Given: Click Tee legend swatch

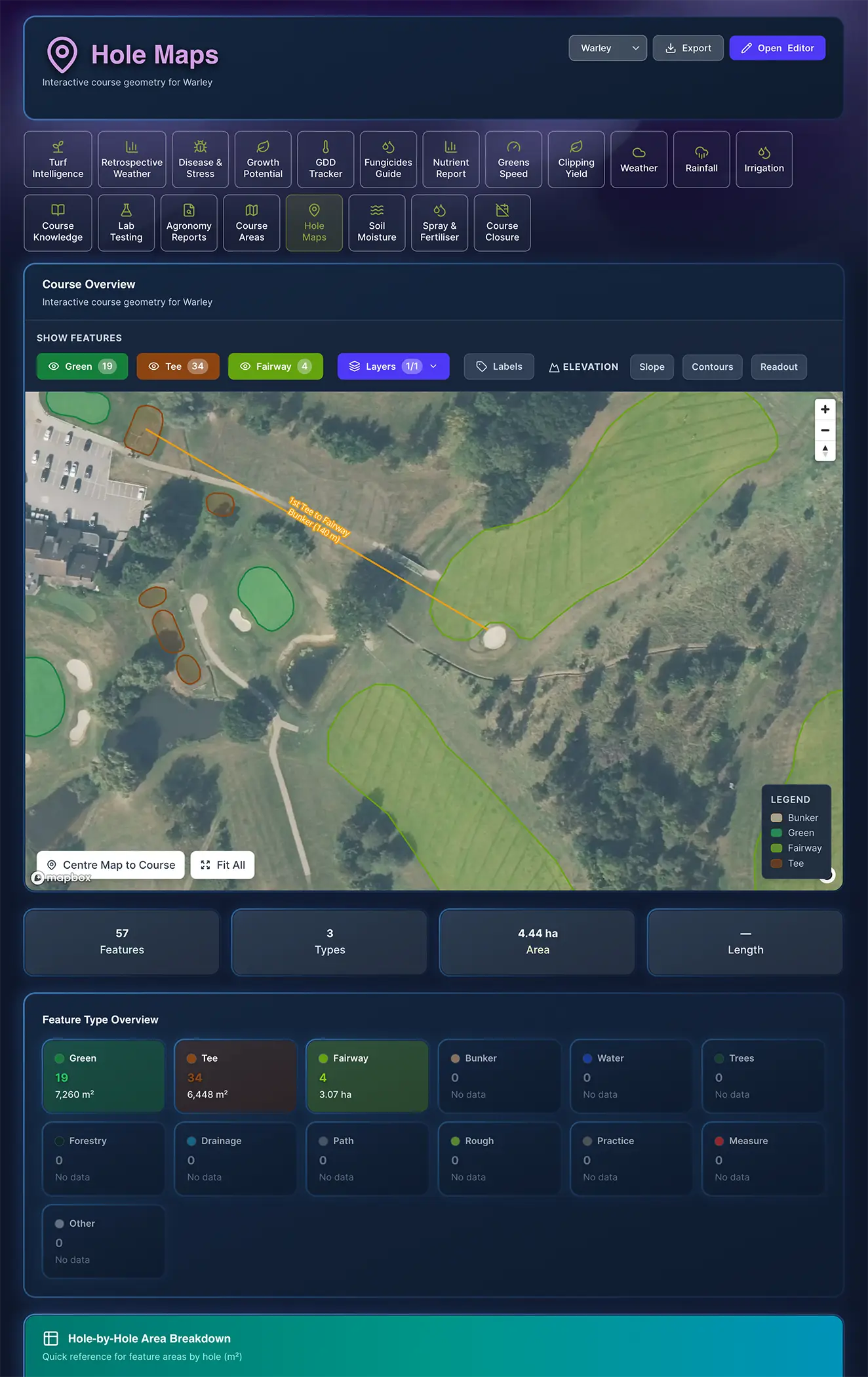Looking at the screenshot, I should pyautogui.click(x=776, y=863).
